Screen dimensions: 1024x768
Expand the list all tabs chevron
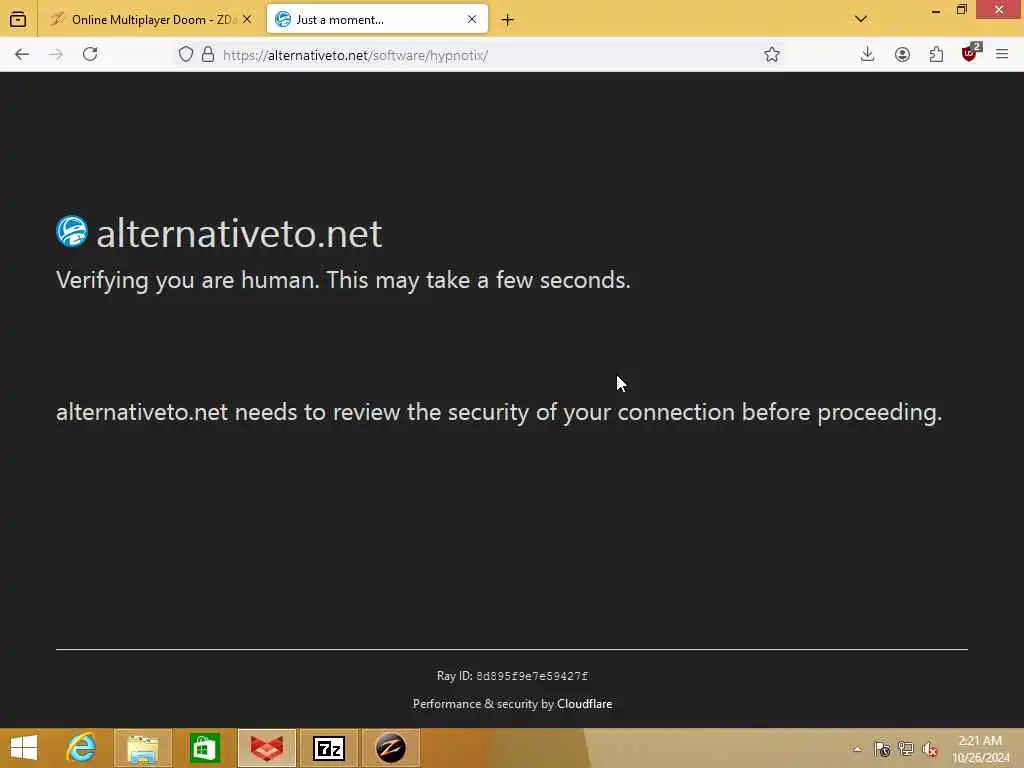tap(861, 19)
